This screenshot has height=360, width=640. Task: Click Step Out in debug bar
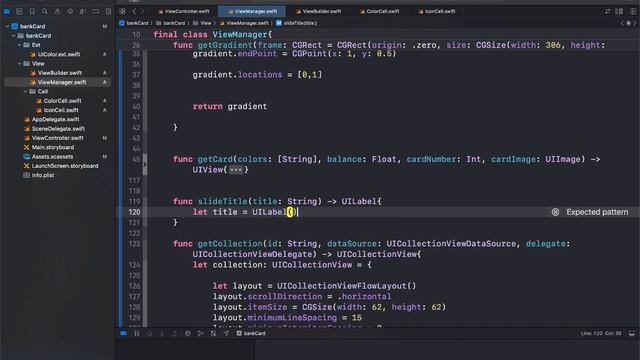coord(175,333)
